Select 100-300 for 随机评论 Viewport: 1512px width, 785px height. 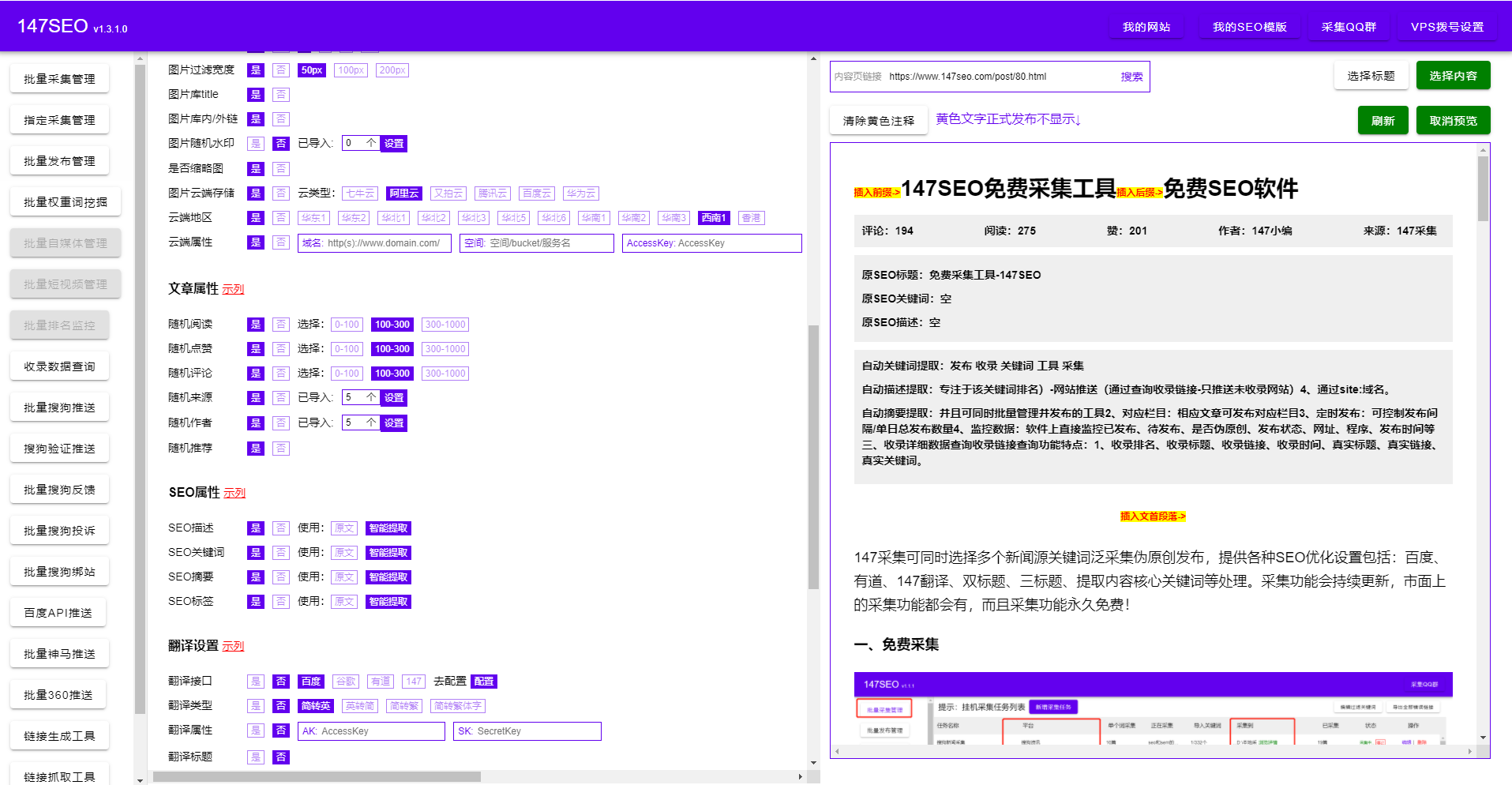(x=392, y=374)
